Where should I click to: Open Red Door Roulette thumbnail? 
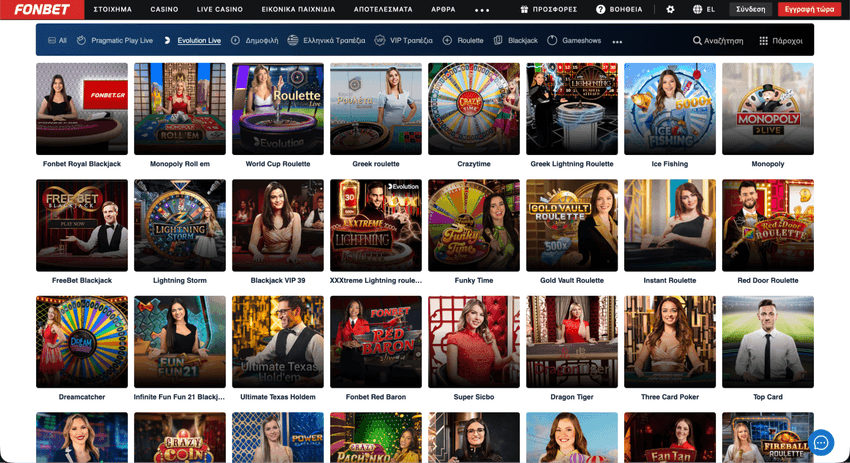tap(768, 226)
